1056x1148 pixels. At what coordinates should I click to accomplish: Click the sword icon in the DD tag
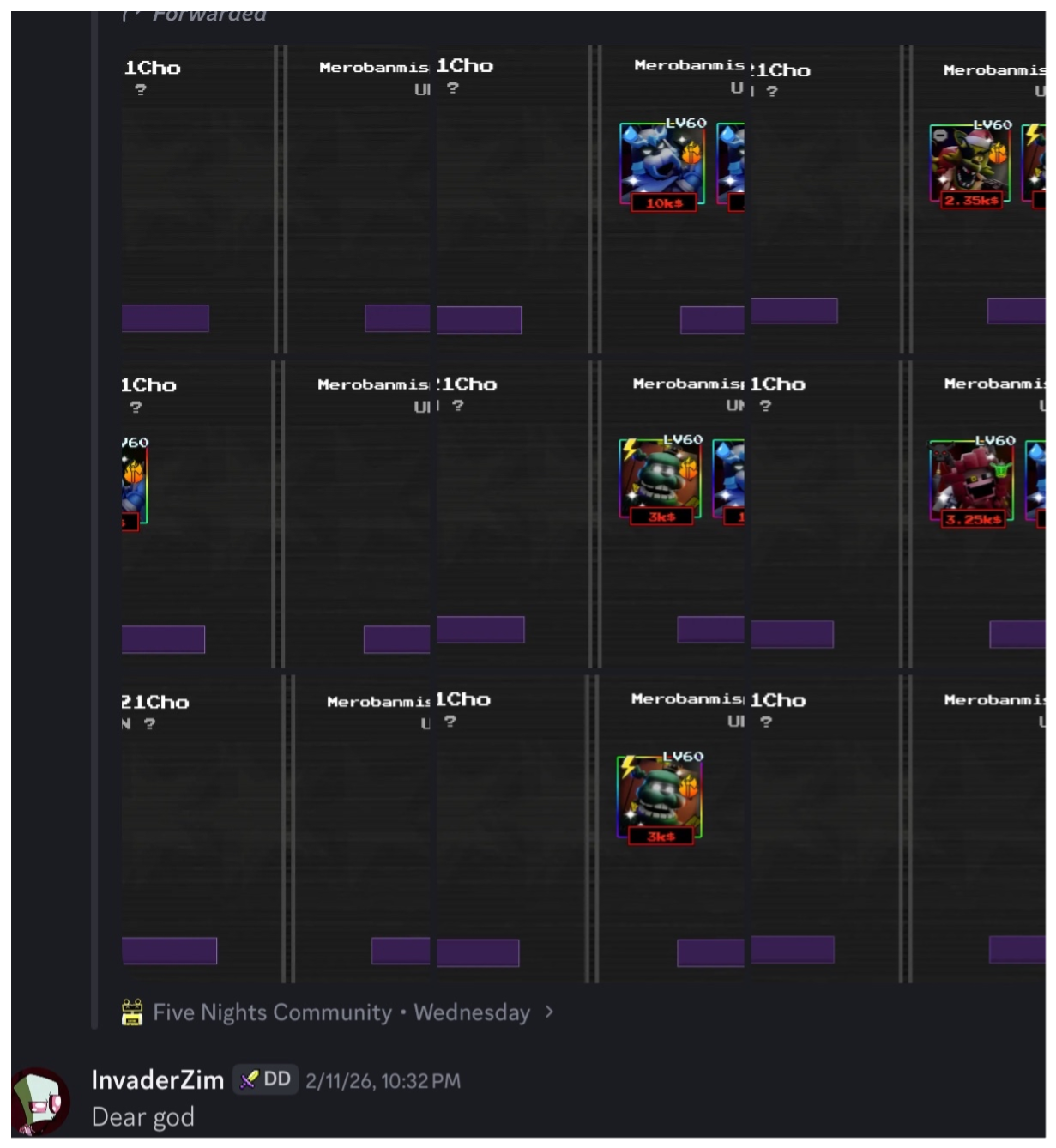249,1079
